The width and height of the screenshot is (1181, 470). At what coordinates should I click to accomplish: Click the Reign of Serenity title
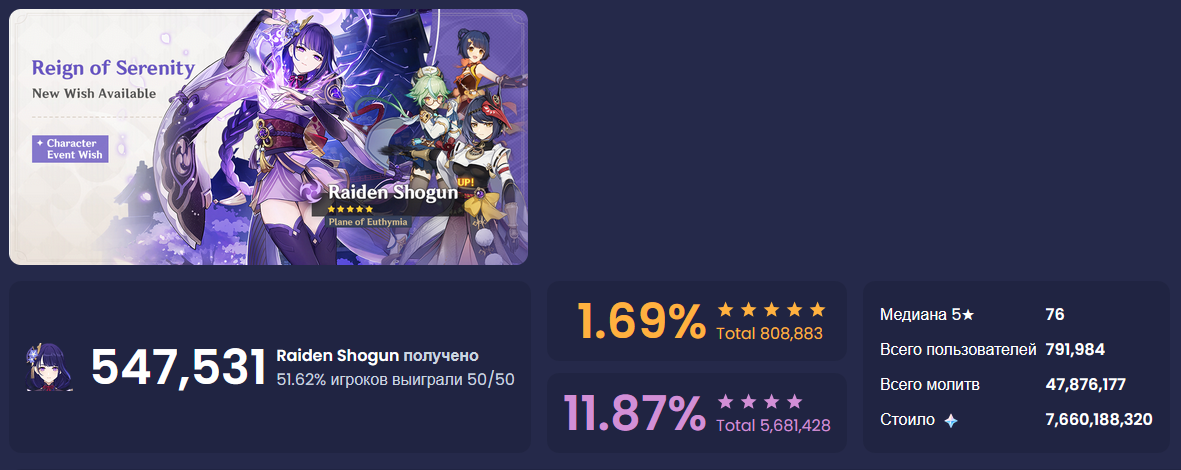click(x=113, y=68)
